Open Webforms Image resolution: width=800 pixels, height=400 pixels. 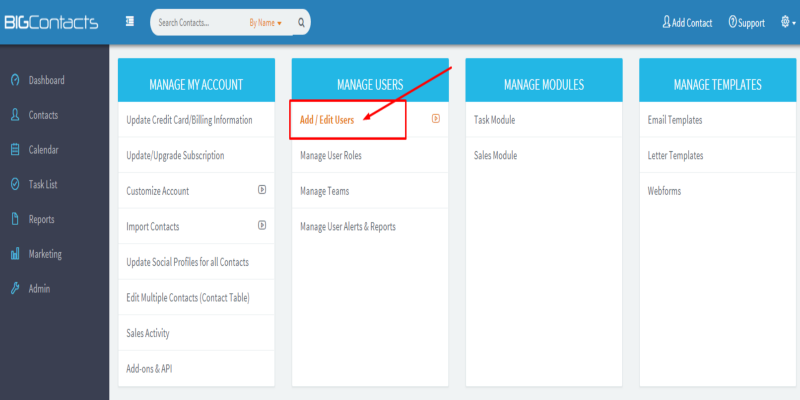[x=664, y=191]
